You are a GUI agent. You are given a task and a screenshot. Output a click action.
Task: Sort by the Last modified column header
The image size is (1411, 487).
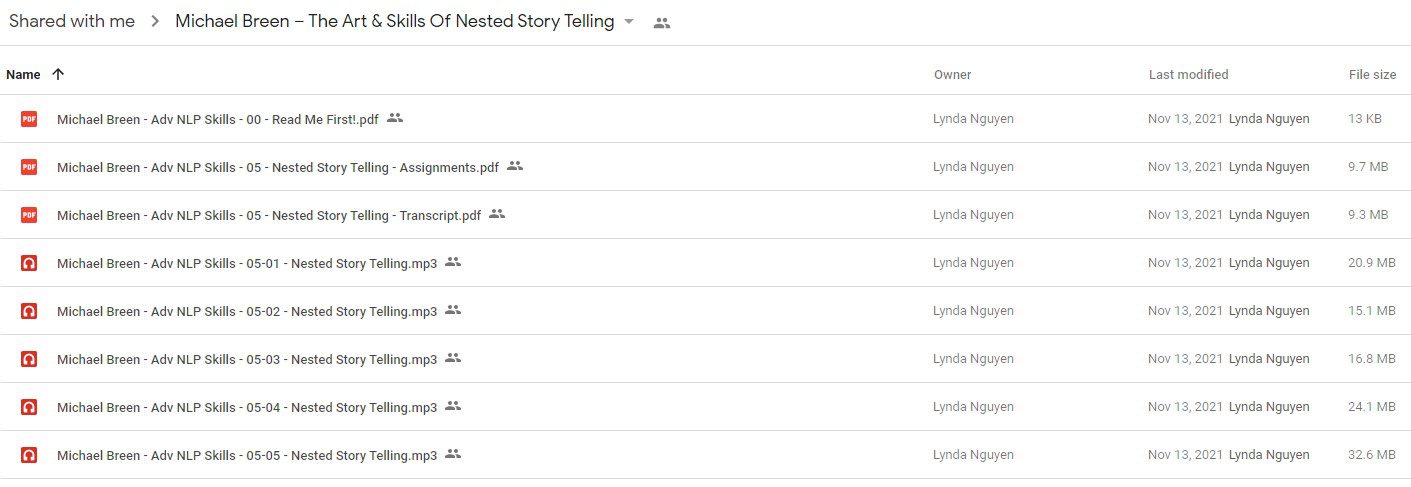(x=1188, y=74)
